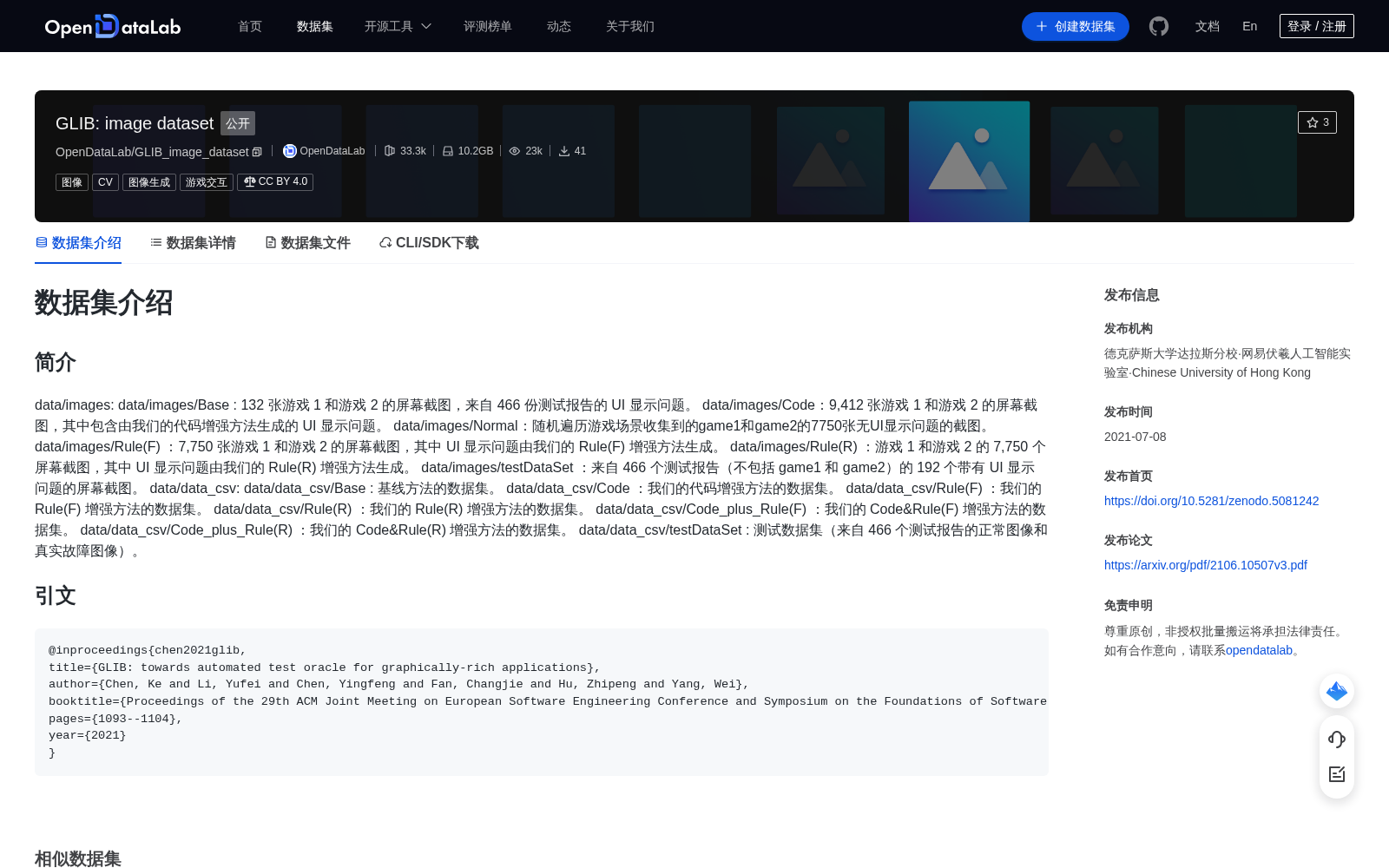
Task: Click the download count icon showing 41
Action: [x=564, y=151]
